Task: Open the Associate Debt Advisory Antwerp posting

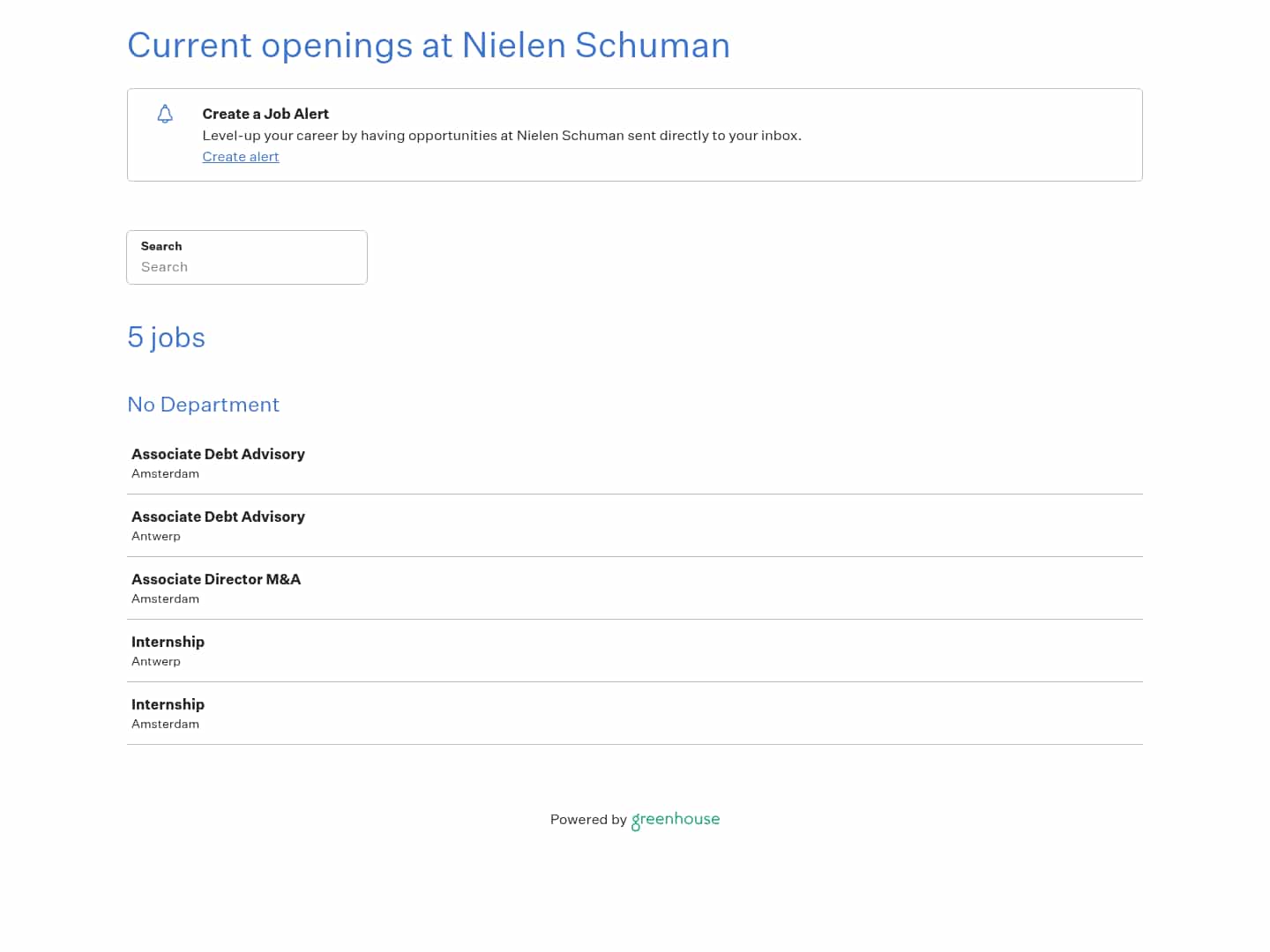Action: click(x=218, y=517)
